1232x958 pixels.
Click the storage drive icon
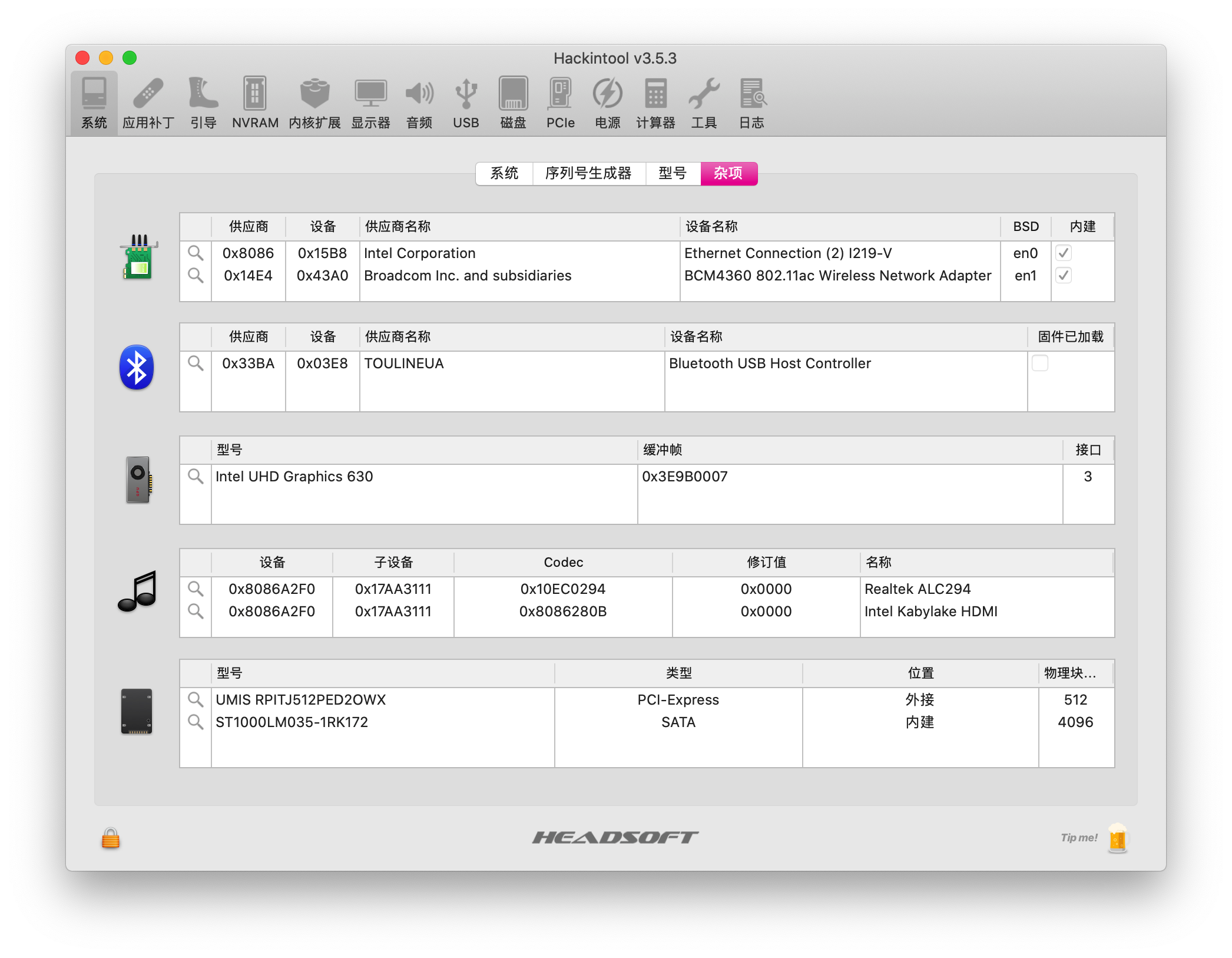[137, 712]
